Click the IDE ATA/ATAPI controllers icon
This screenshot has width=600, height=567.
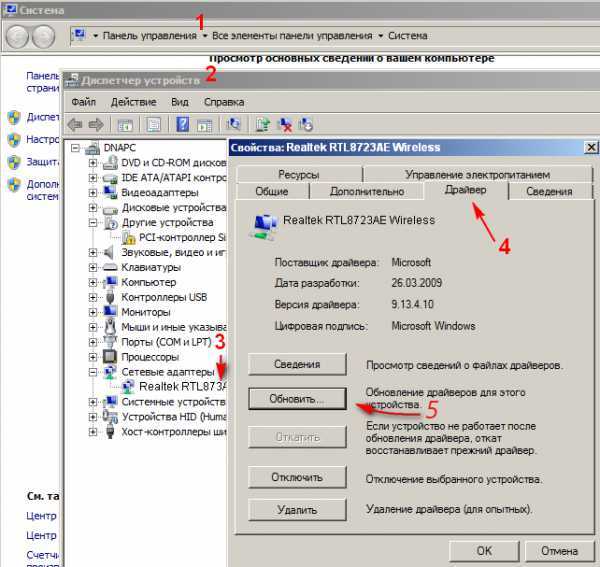(x=110, y=178)
